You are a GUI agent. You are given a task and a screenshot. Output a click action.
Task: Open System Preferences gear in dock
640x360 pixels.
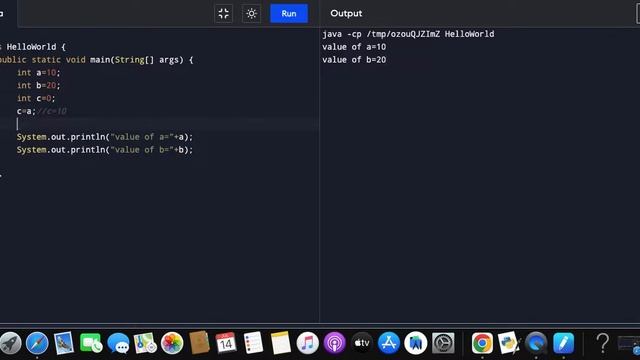[443, 343]
